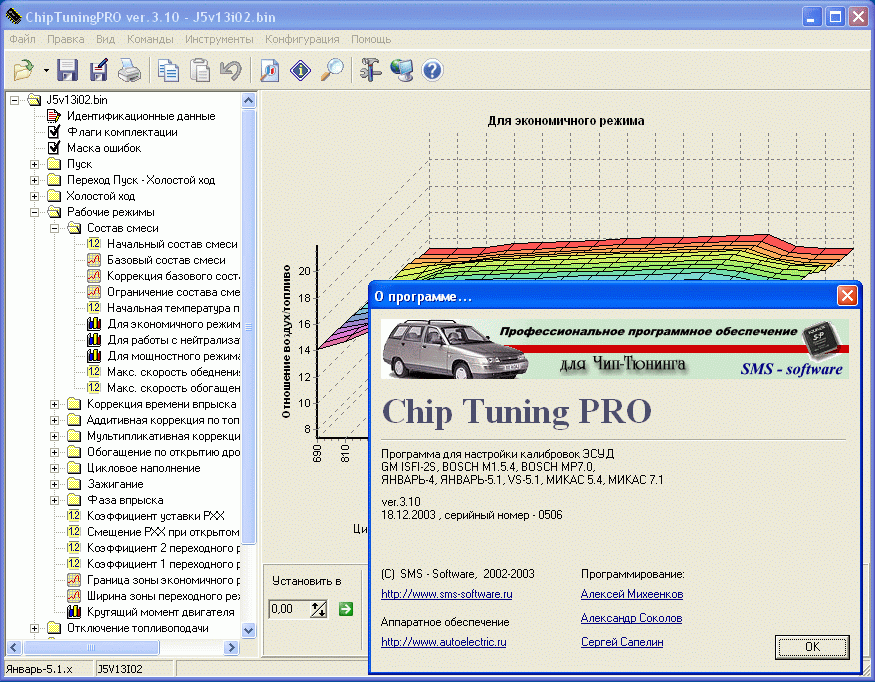The image size is (875, 682).
Task: Click the Для мощностного режима chart icon
Action: (94, 356)
